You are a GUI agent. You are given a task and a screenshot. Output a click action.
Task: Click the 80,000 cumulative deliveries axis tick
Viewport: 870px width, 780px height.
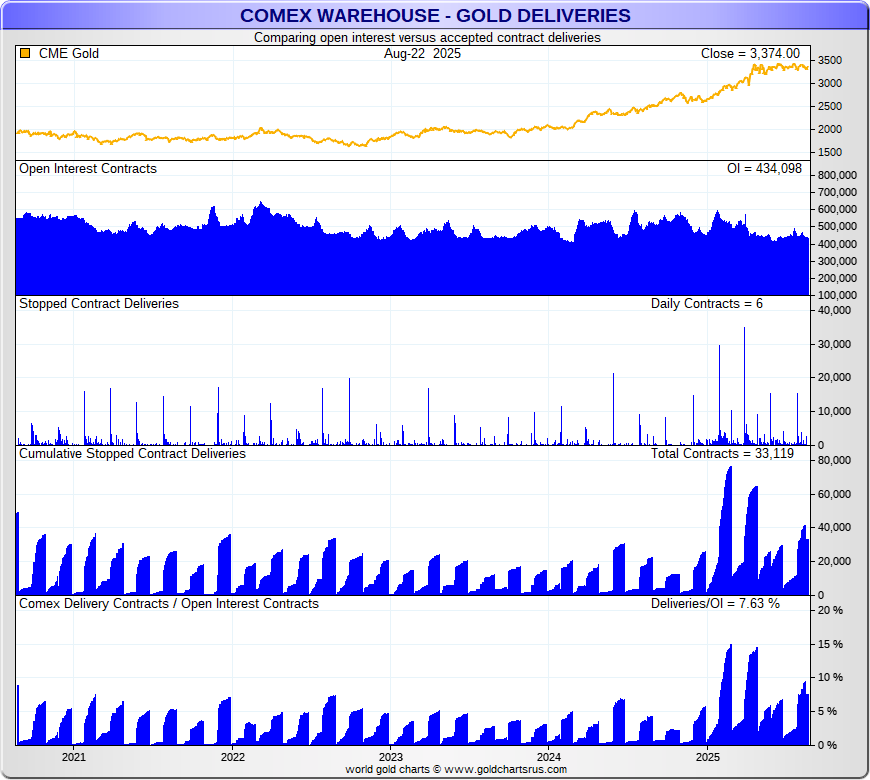(834, 460)
